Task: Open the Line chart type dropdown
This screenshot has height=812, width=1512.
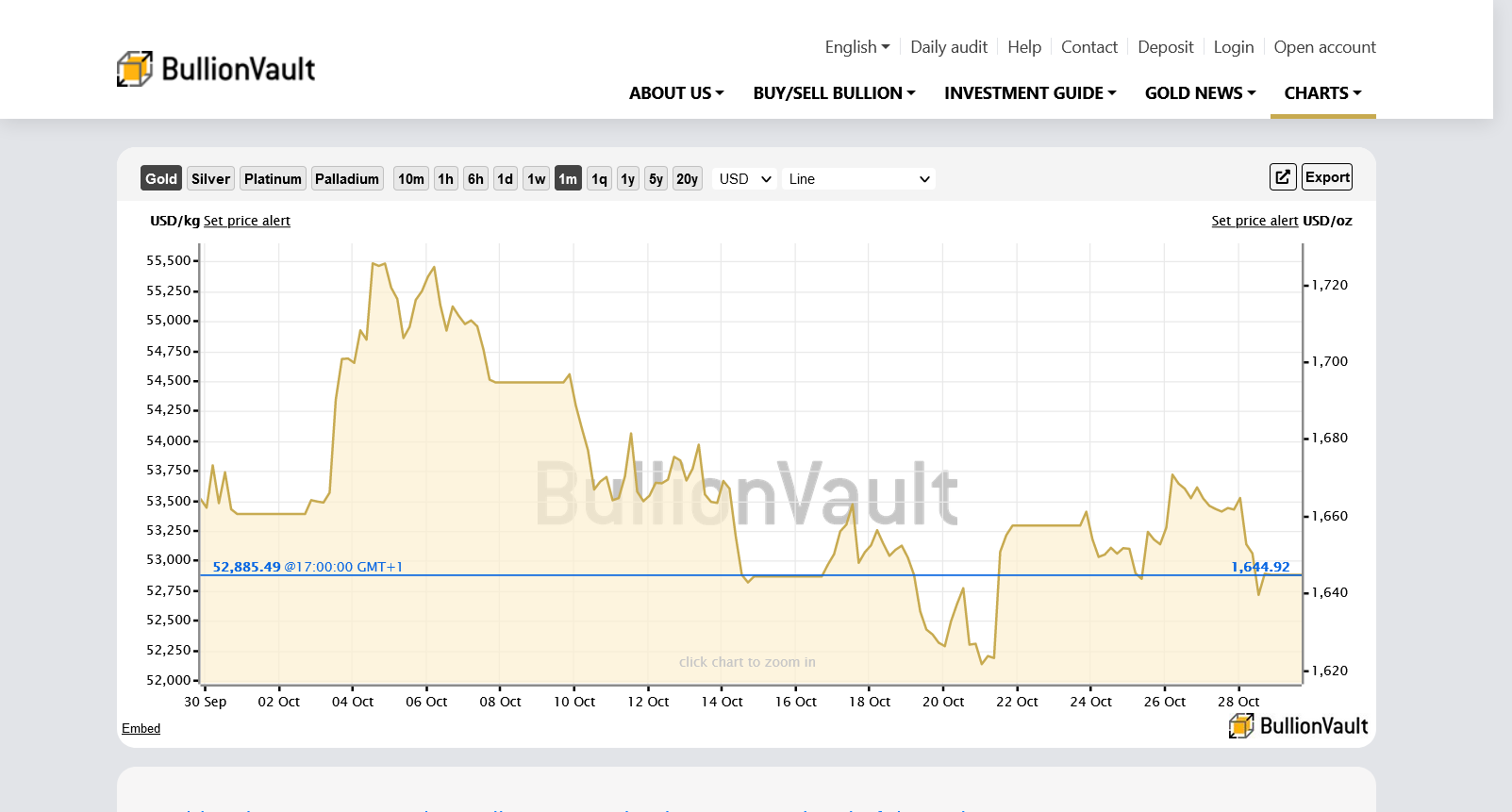Action: click(858, 178)
